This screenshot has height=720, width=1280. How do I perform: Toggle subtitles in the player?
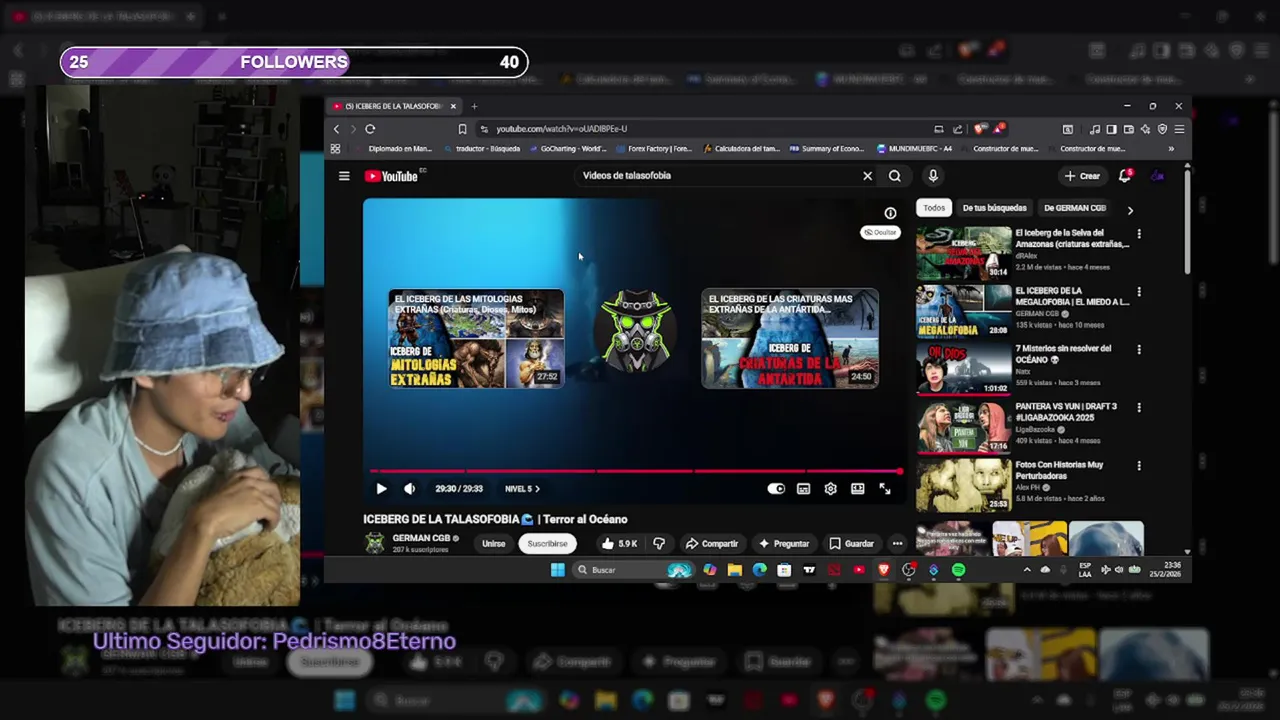pos(803,489)
